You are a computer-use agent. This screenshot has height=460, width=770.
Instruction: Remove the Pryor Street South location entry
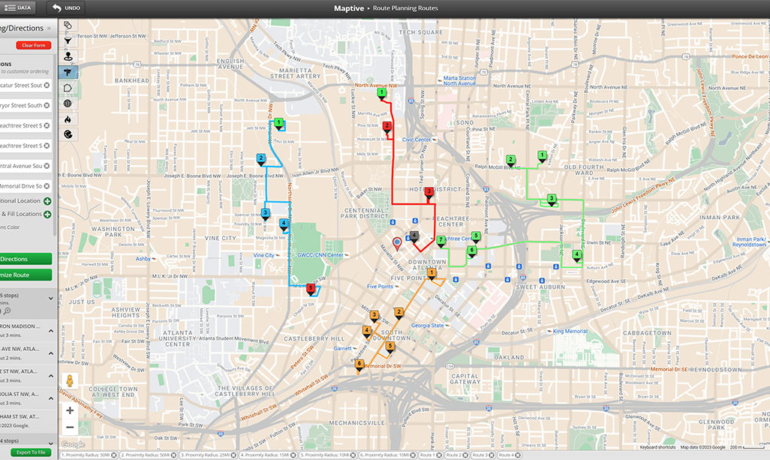pos(47,106)
